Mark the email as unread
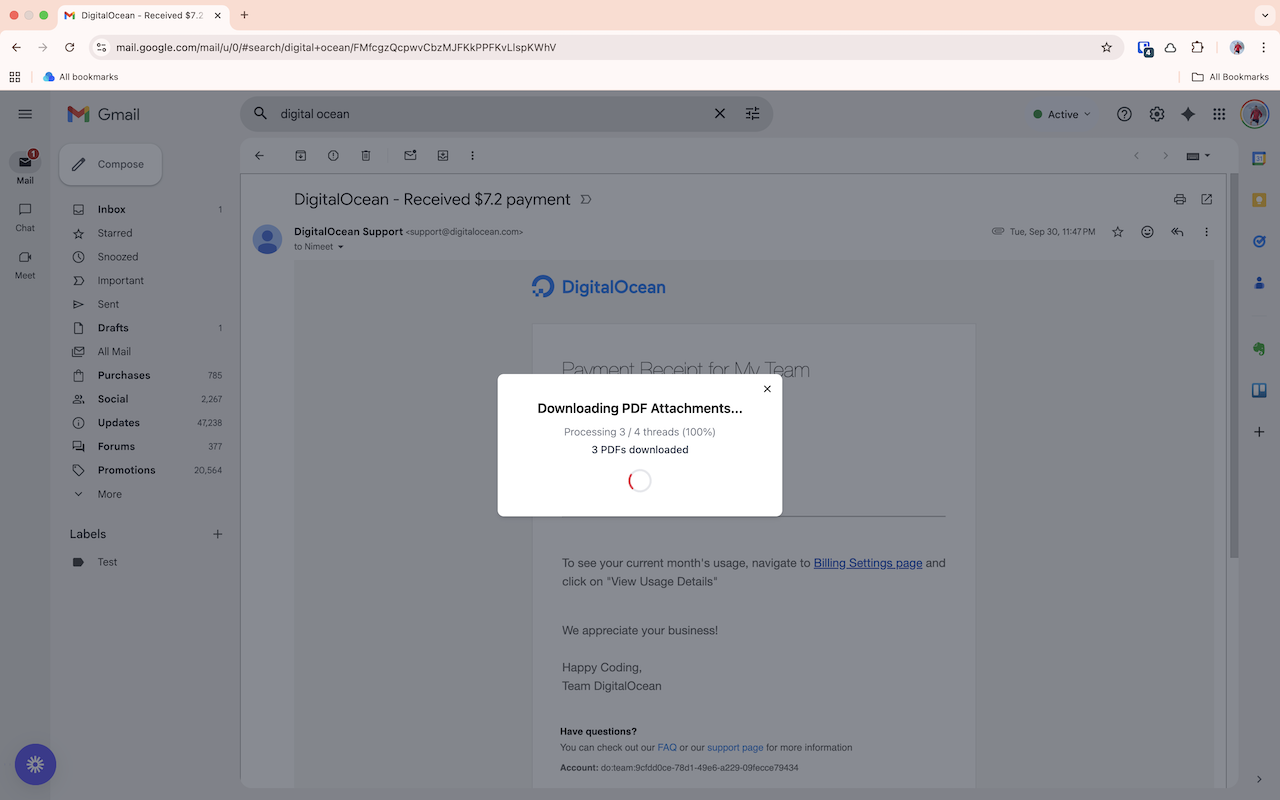1280x800 pixels. tap(410, 156)
